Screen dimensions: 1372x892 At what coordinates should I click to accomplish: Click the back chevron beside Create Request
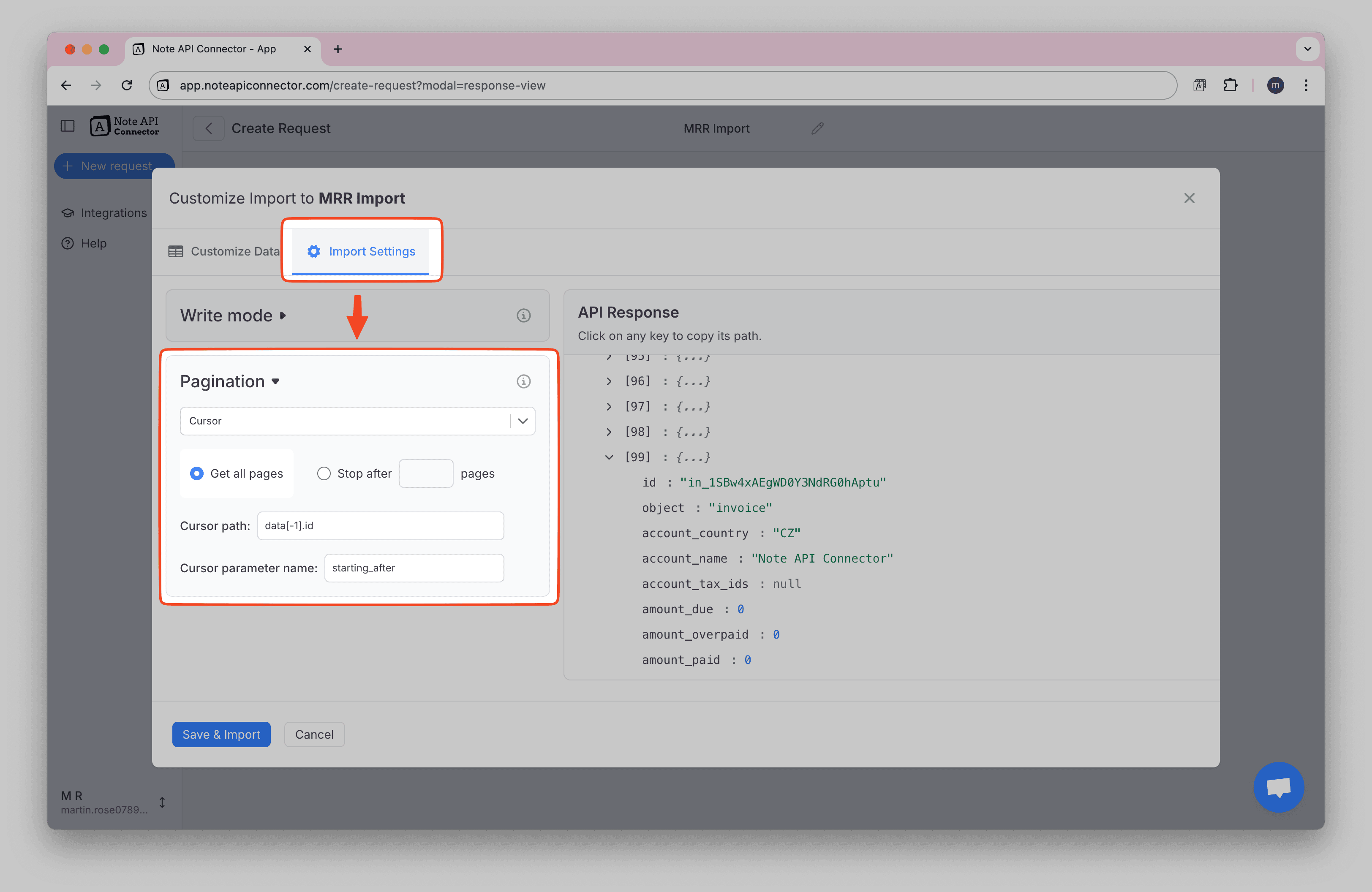pos(209,128)
